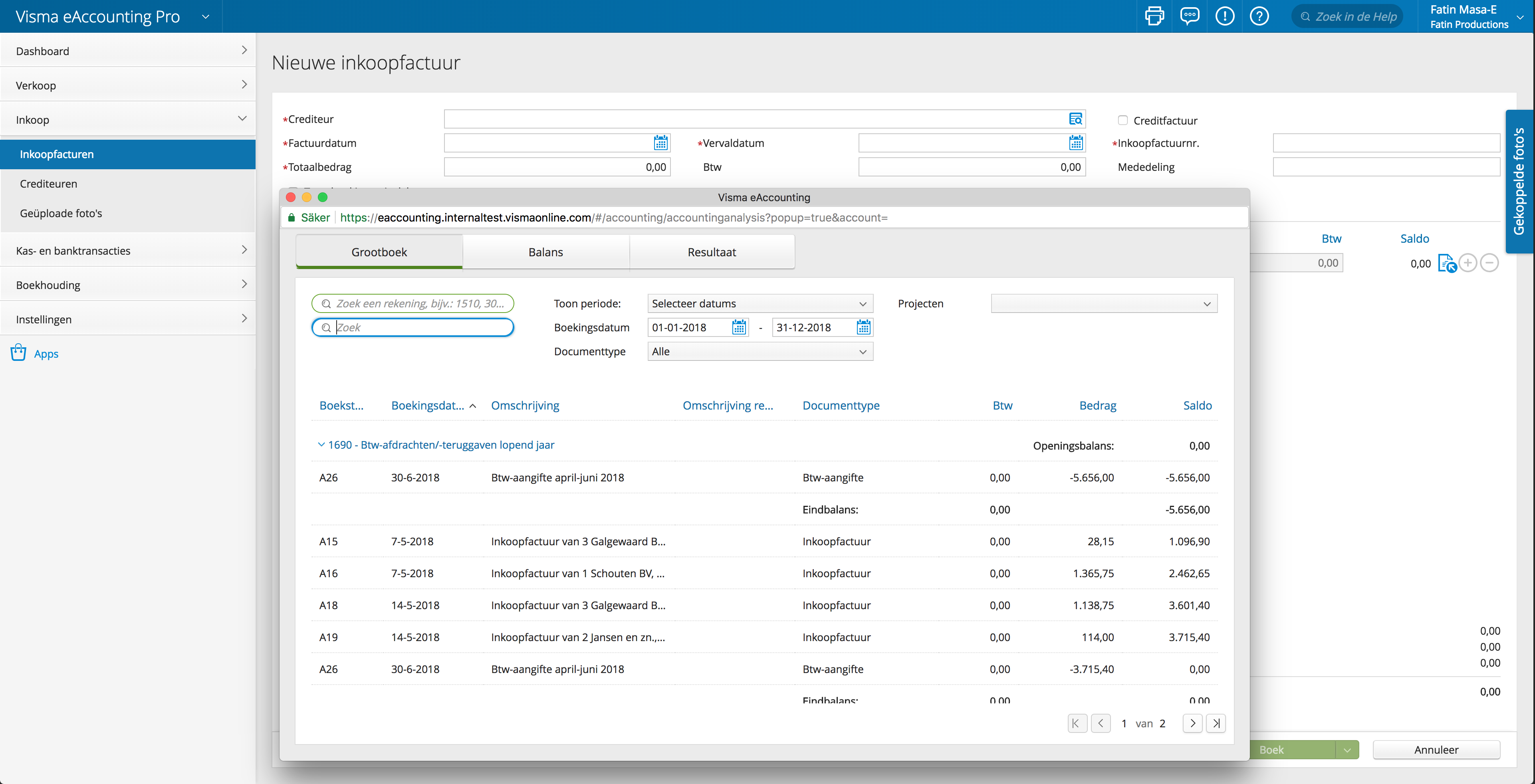Image resolution: width=1535 pixels, height=784 pixels.
Task: Click the Mededeling input field
Action: pos(1386,167)
